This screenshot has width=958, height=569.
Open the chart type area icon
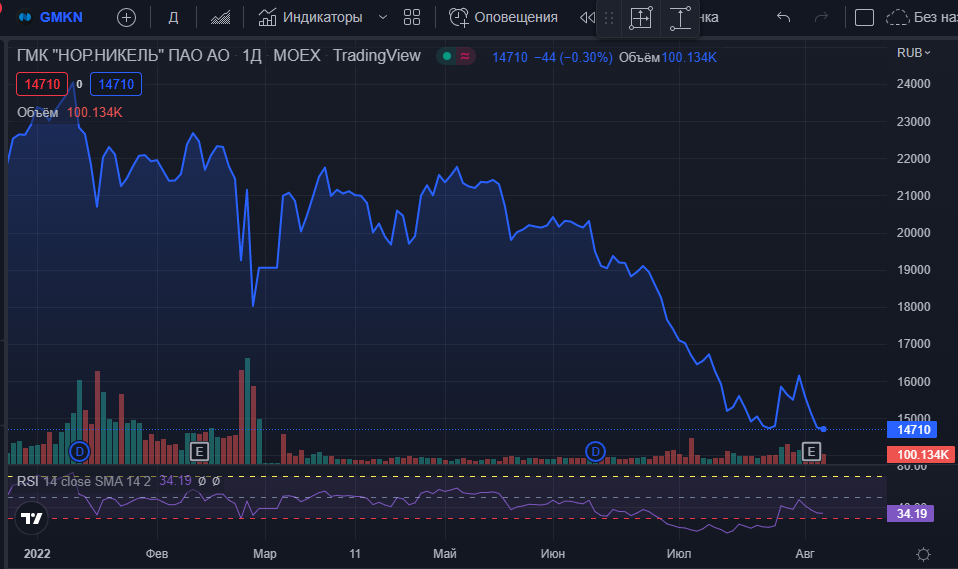point(221,18)
